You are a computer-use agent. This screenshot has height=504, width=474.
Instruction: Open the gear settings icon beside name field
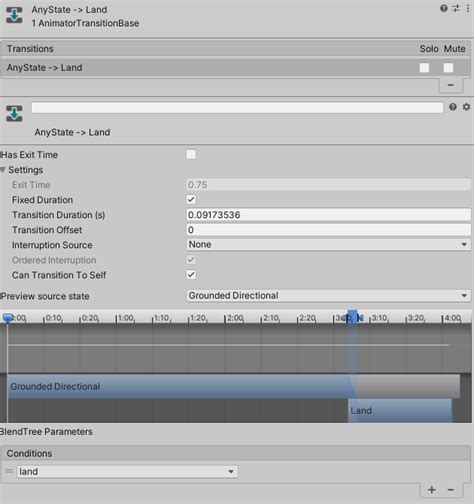pyautogui.click(x=466, y=107)
